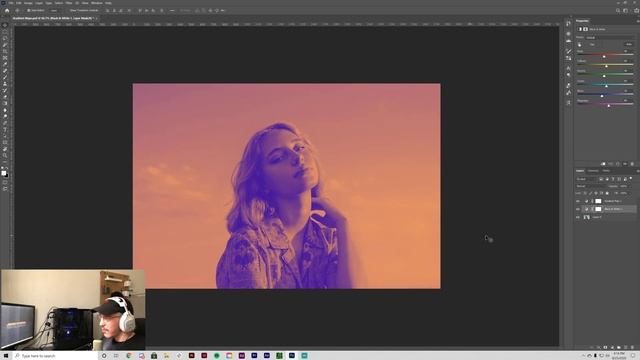Viewport: 640px width, 360px height.
Task: Switch to the Paths tab
Action: pos(606,171)
